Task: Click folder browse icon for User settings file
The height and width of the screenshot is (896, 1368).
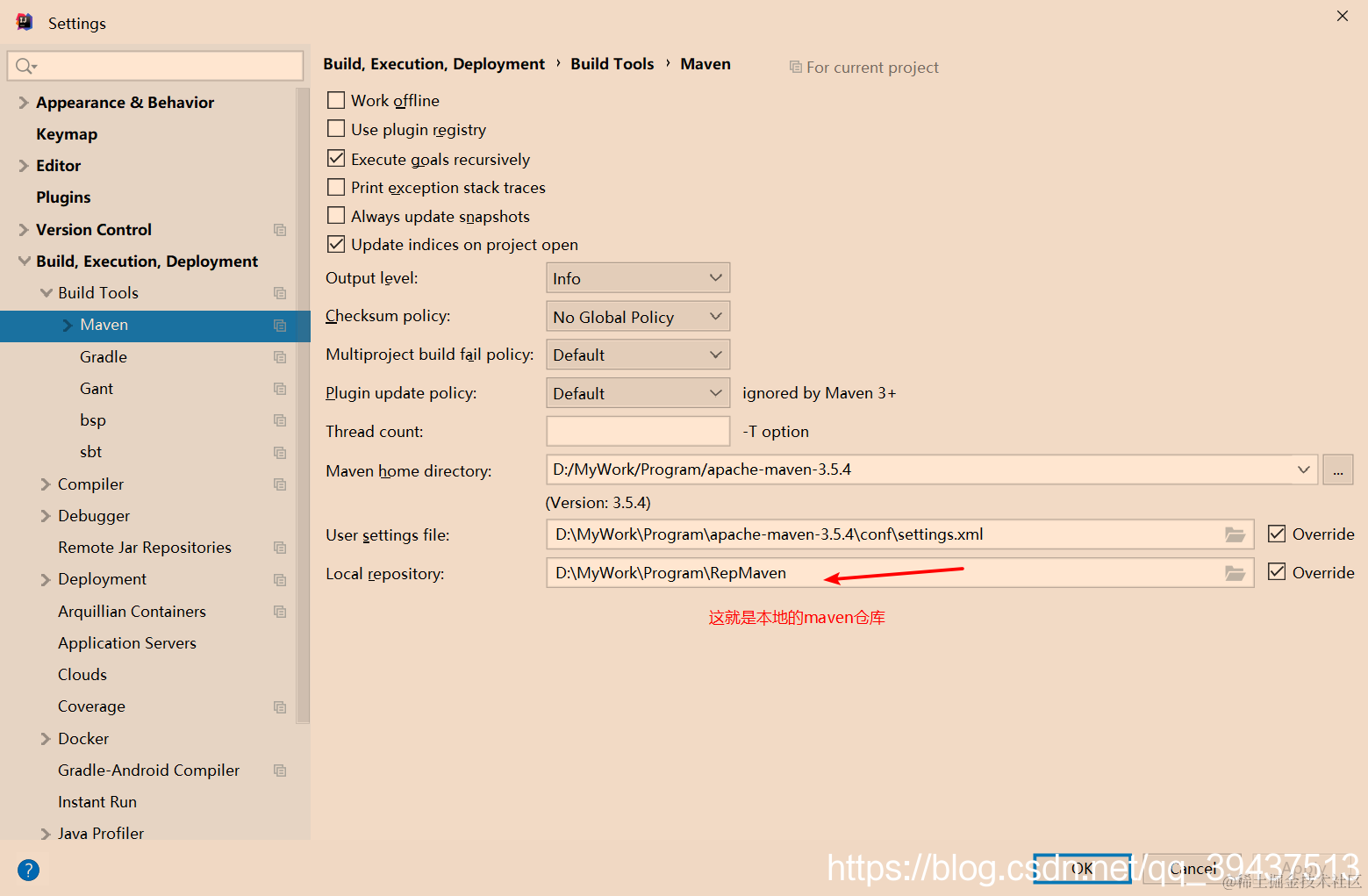Action: point(1235,534)
